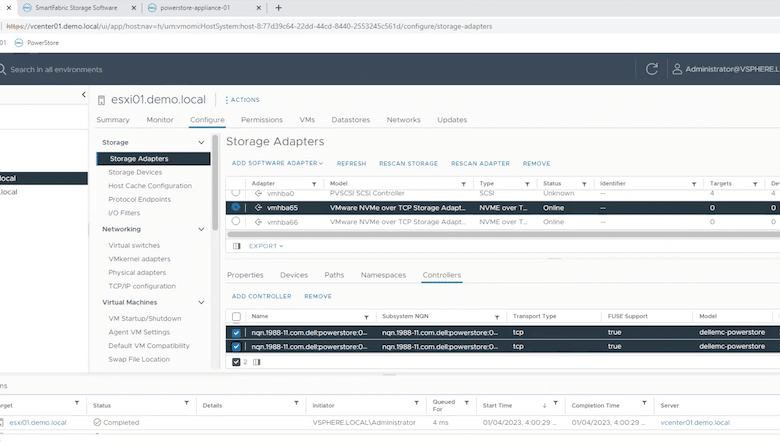Collapse the Virtual Machines section

pyautogui.click(x=201, y=302)
